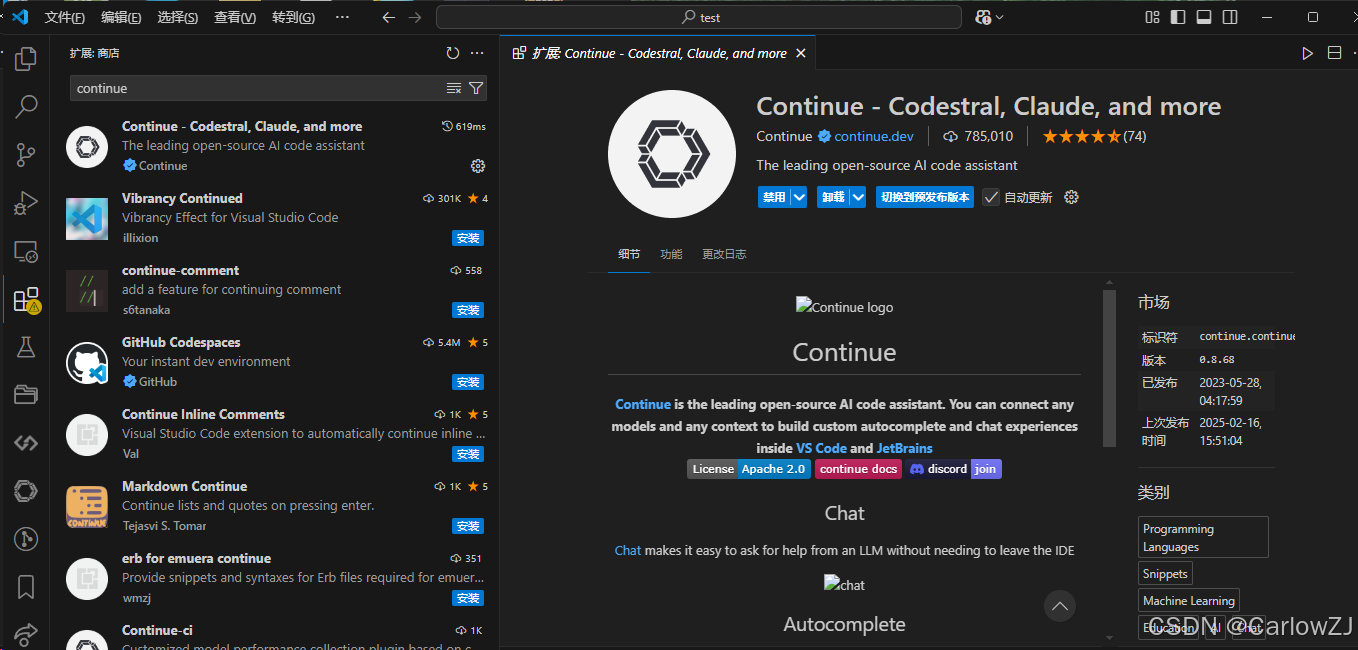Toggle secondary side bar visibility
This screenshot has width=1358, height=650.
[1231, 17]
